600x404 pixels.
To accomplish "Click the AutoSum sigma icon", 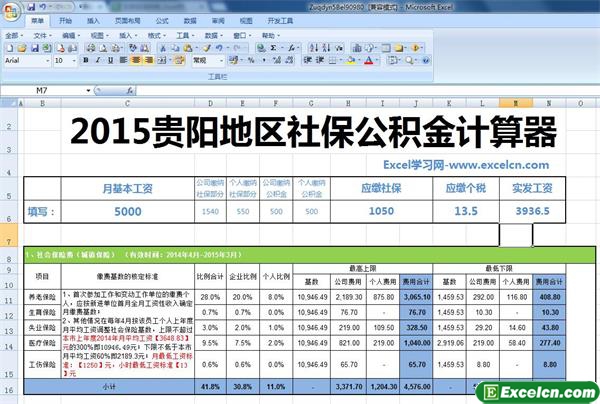I will [273, 48].
